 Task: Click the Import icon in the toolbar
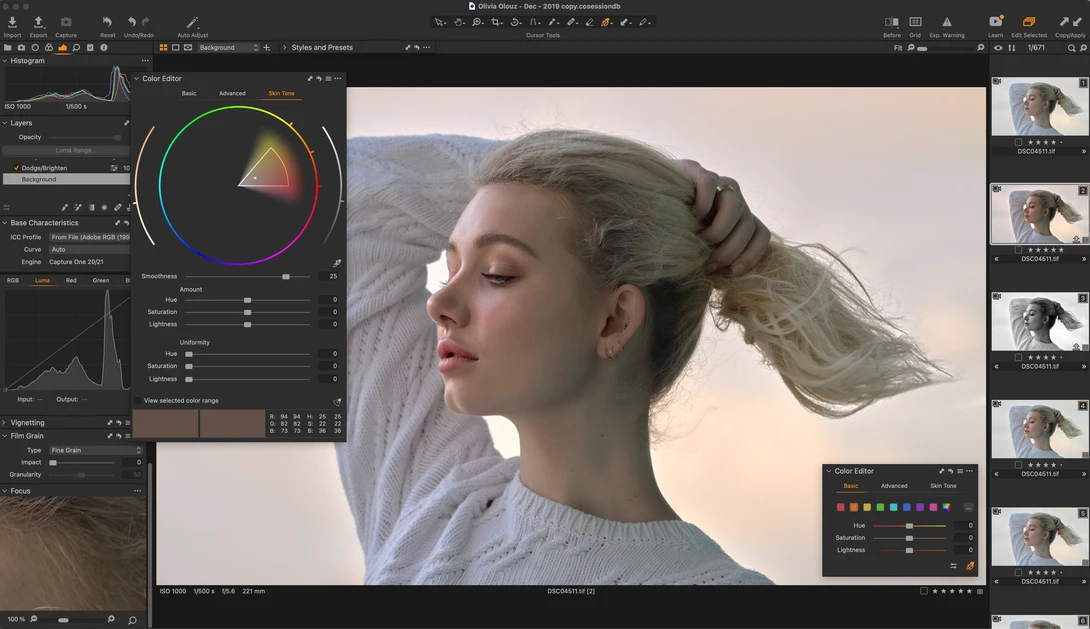click(x=12, y=22)
